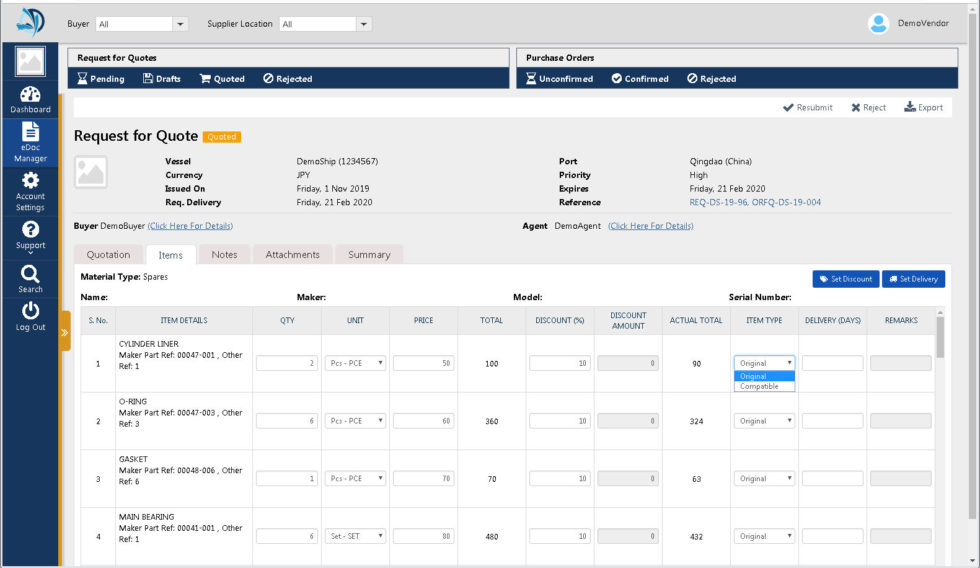
Task: Open the Dashboard from the sidebar
Action: coord(30,100)
